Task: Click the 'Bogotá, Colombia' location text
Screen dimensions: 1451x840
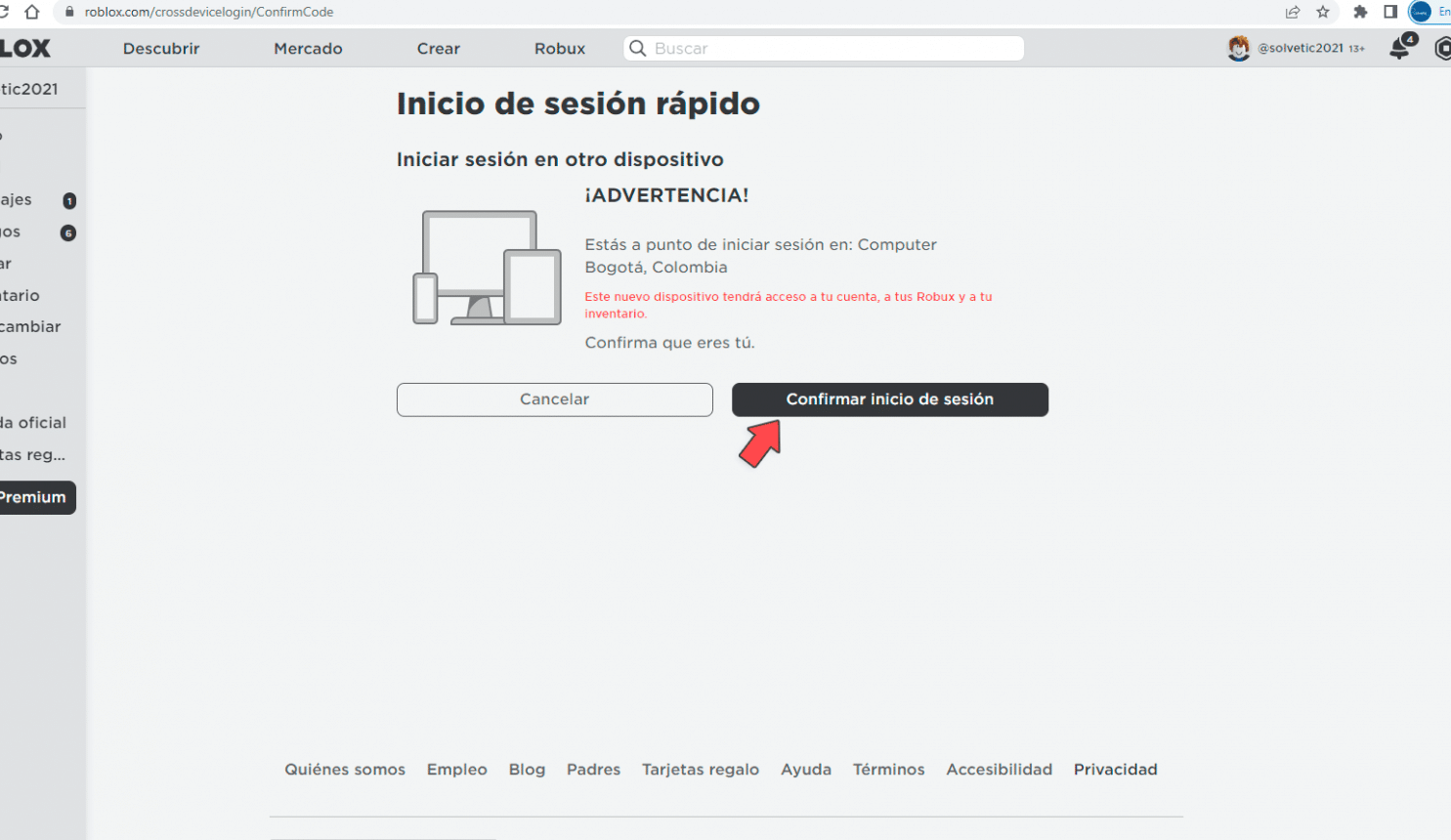Action: pyautogui.click(x=657, y=268)
